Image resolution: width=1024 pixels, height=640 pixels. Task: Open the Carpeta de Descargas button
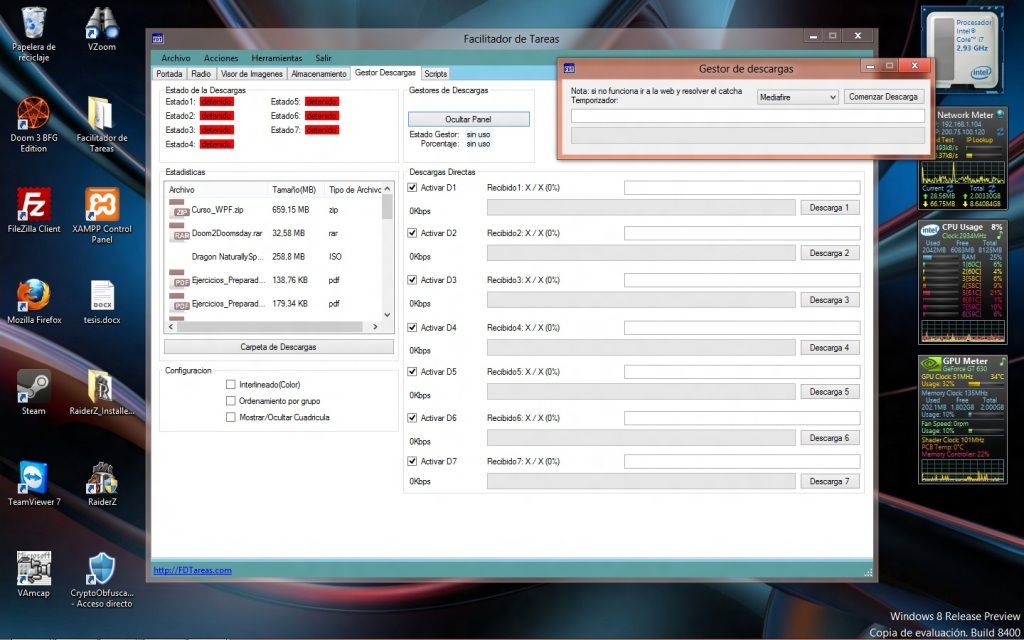coord(278,347)
